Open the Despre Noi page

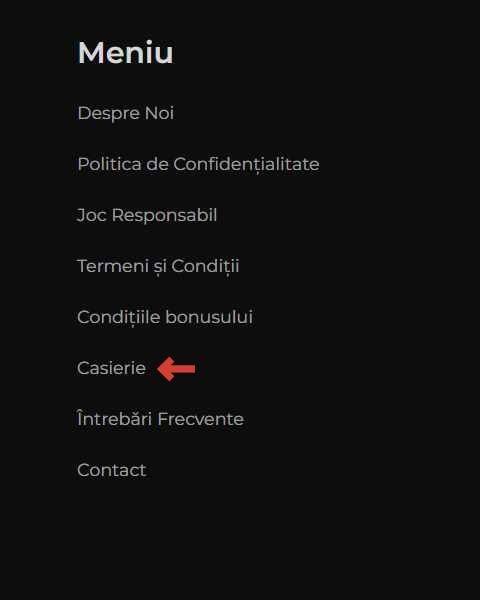pos(126,114)
